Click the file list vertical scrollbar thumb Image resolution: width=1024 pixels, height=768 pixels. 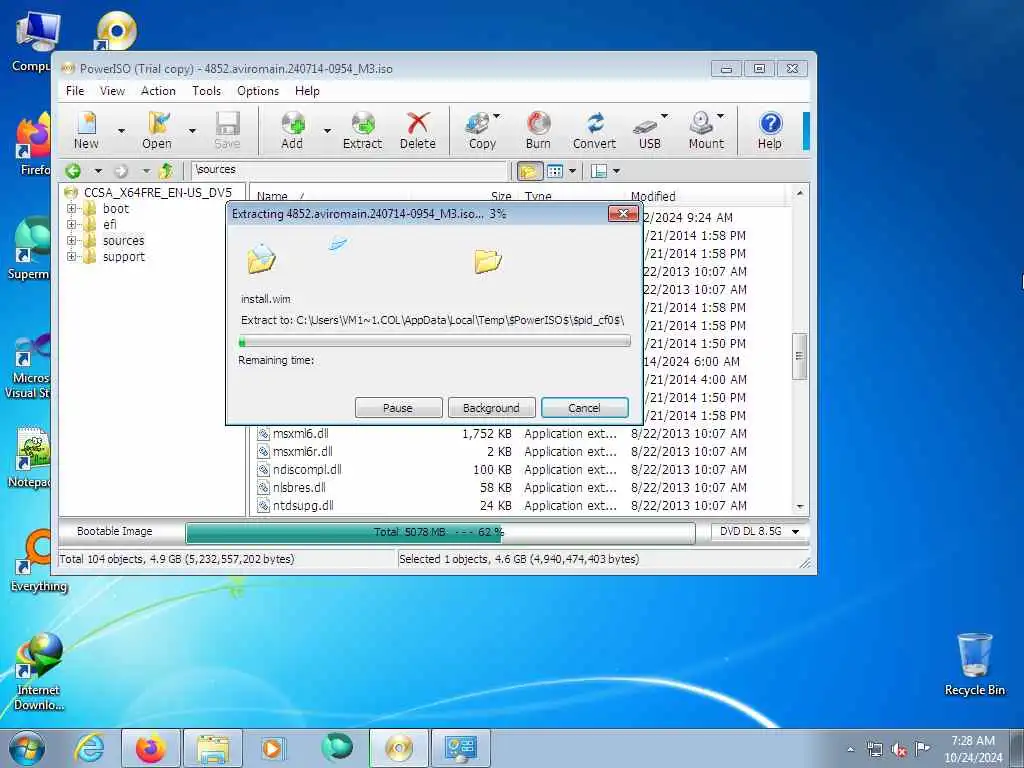pyautogui.click(x=799, y=357)
